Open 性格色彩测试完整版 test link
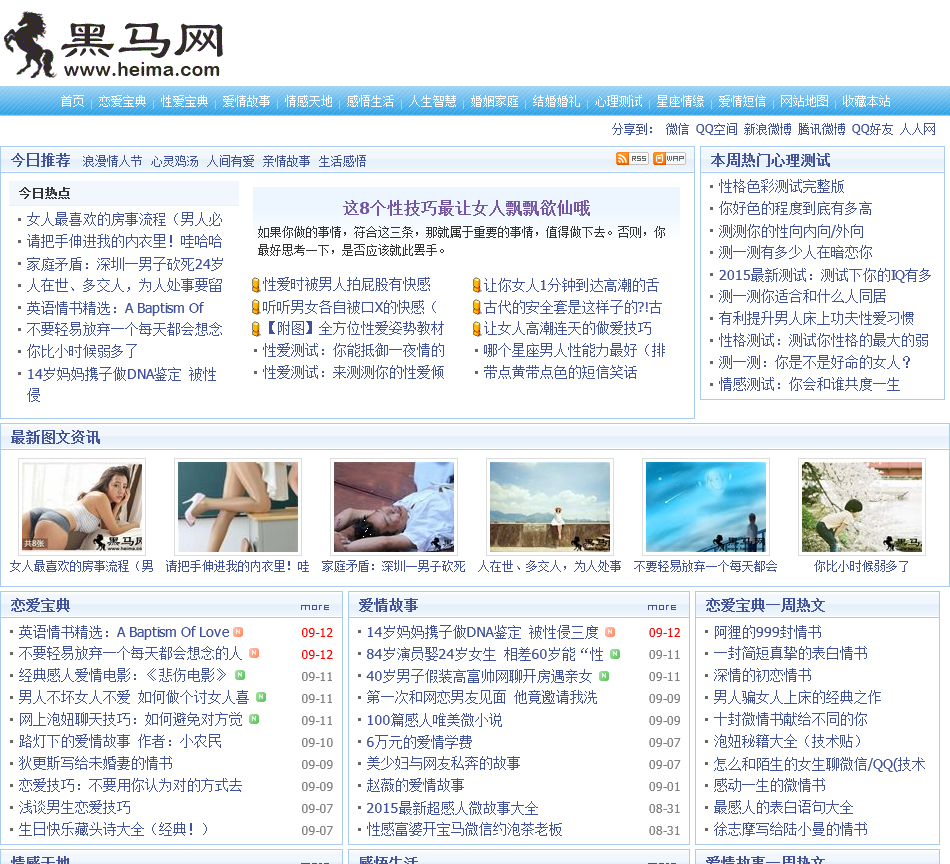 click(x=782, y=187)
